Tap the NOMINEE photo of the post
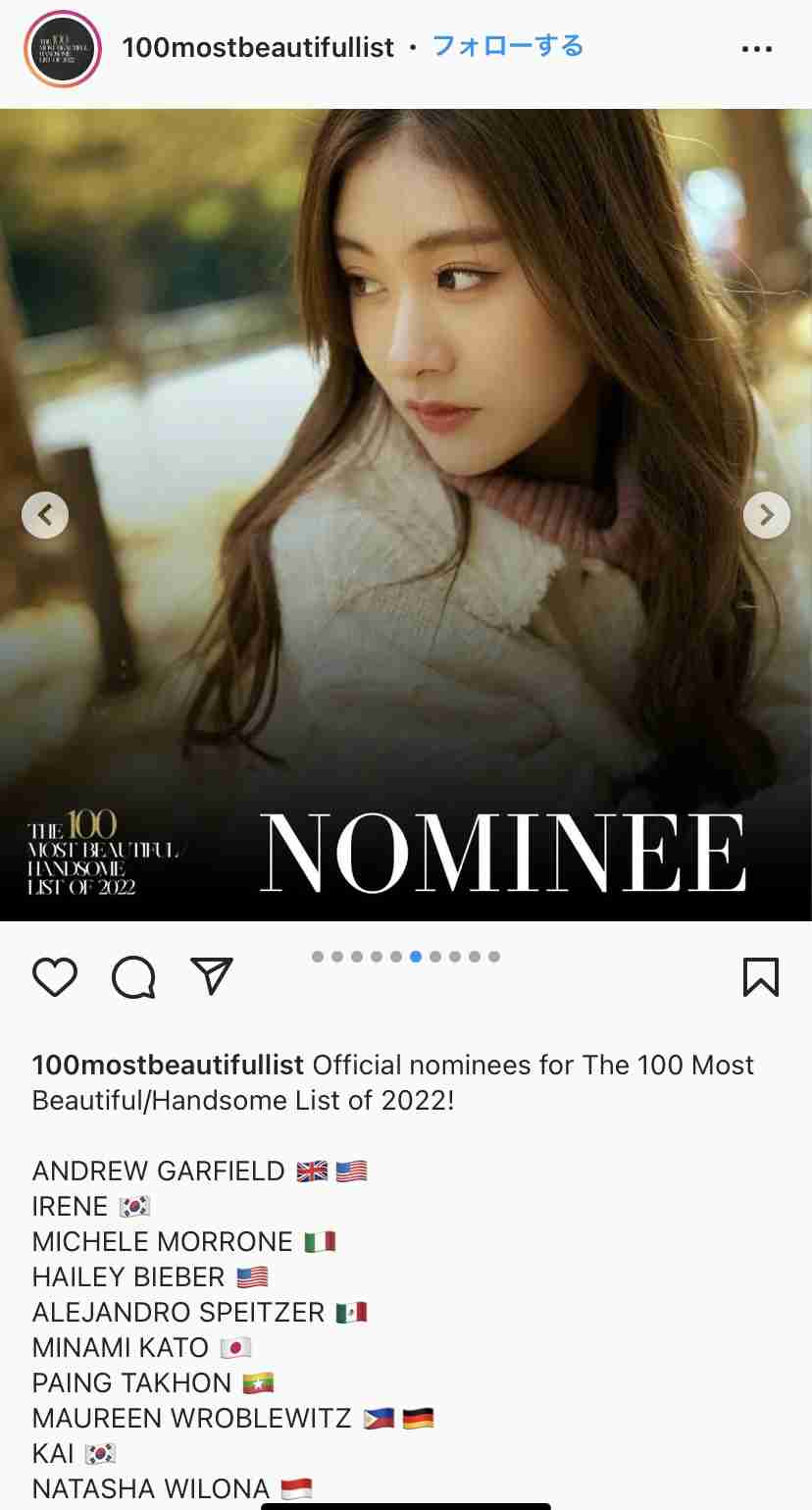 point(406,514)
